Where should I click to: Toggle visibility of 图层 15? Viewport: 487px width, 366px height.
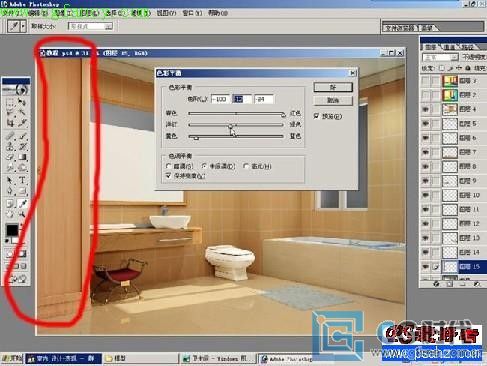pyautogui.click(x=425, y=267)
